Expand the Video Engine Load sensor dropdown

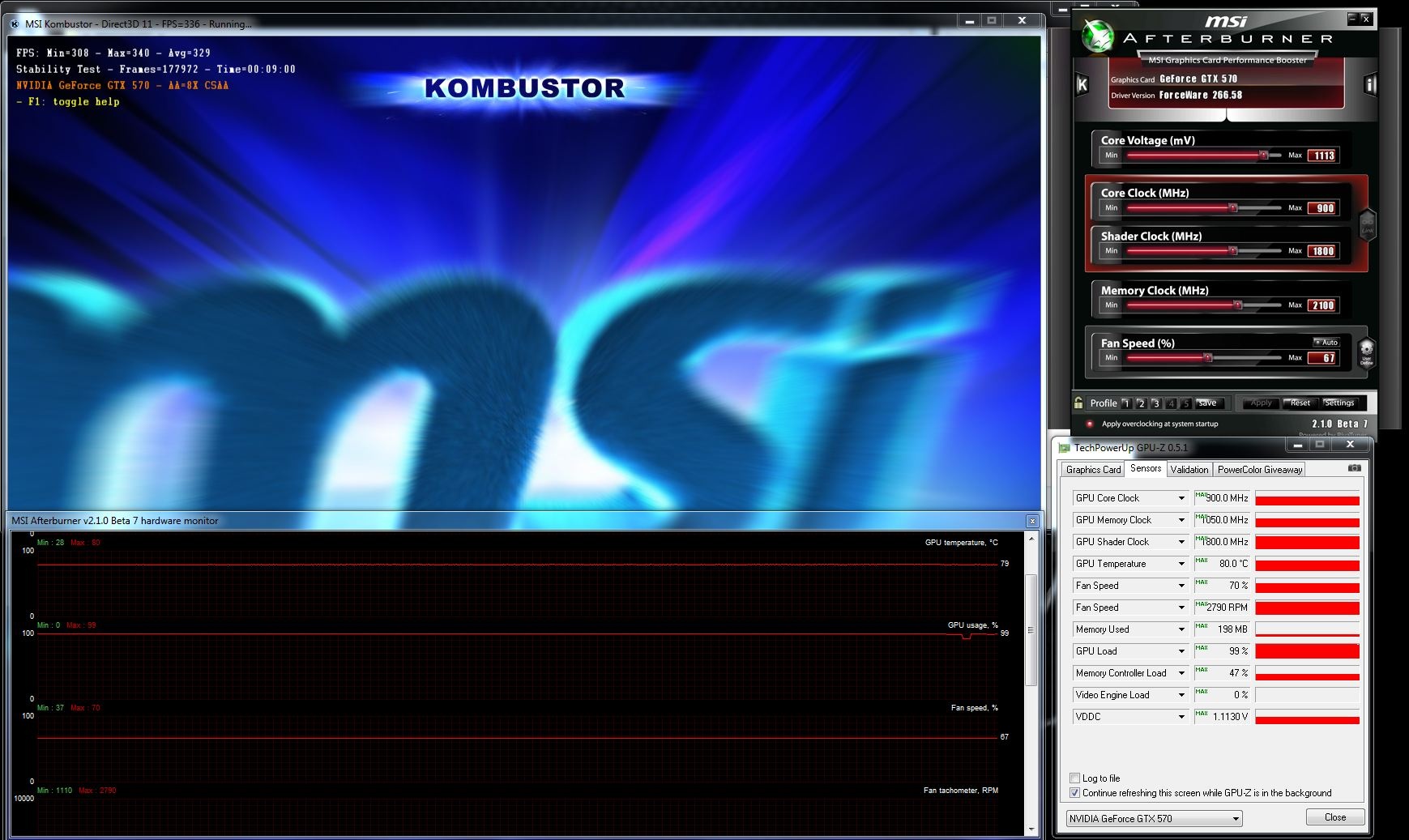point(1181,695)
